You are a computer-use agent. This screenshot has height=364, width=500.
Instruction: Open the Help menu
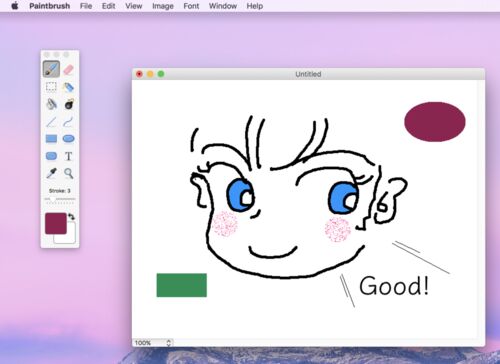coord(255,6)
